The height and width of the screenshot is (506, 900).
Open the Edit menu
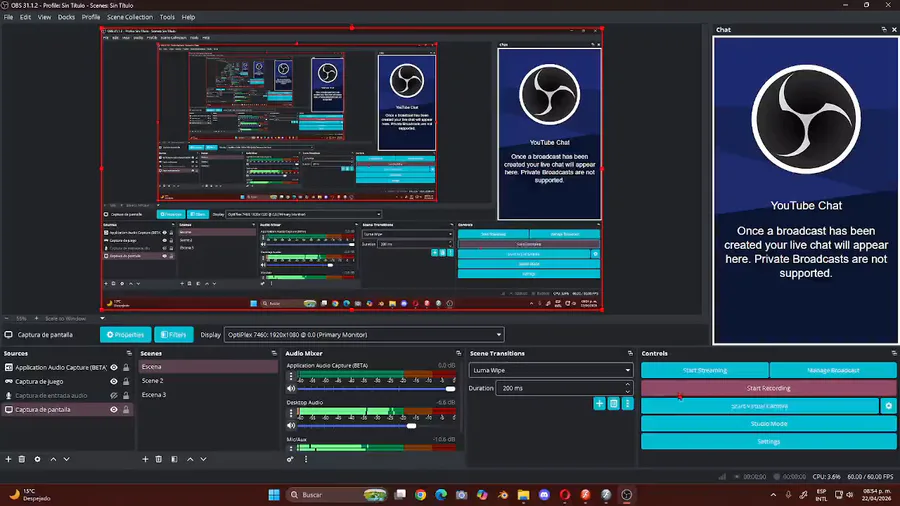pyautogui.click(x=25, y=17)
